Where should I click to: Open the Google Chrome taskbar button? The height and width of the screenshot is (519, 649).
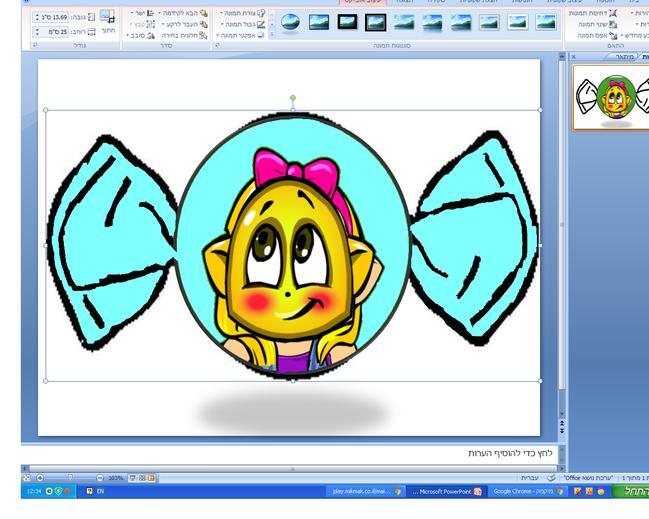pyautogui.click(x=527, y=492)
